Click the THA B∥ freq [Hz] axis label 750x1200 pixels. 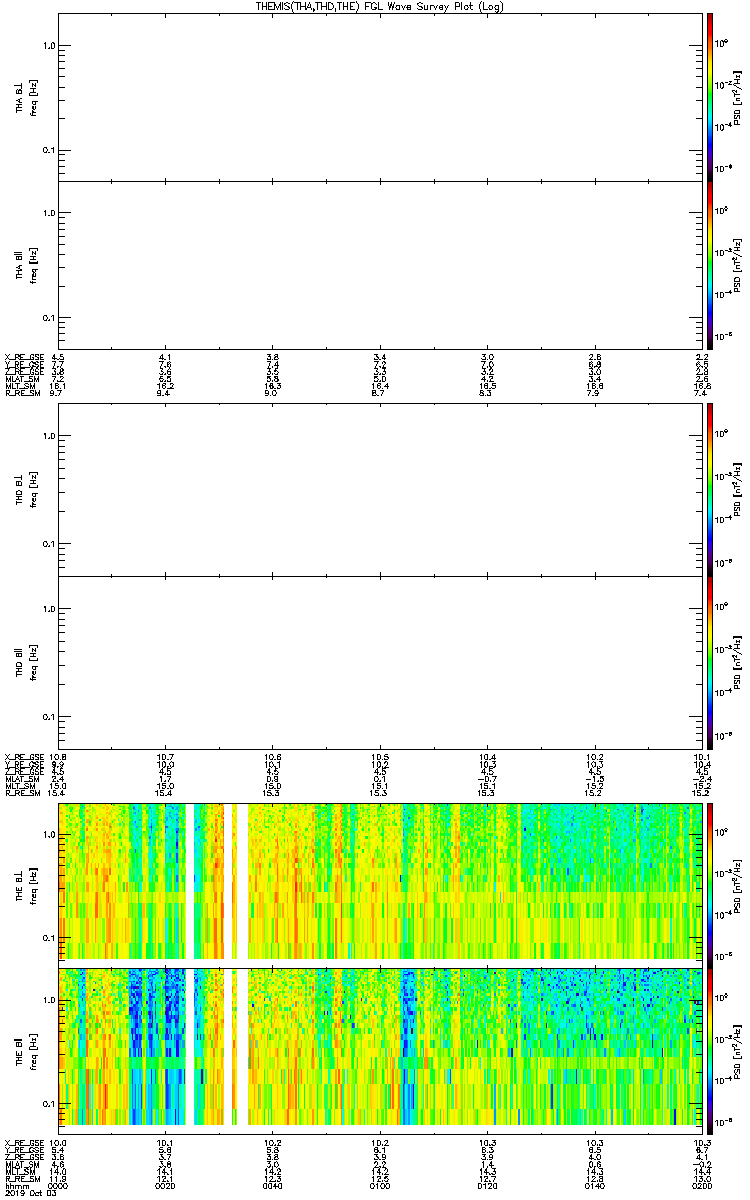pos(26,265)
